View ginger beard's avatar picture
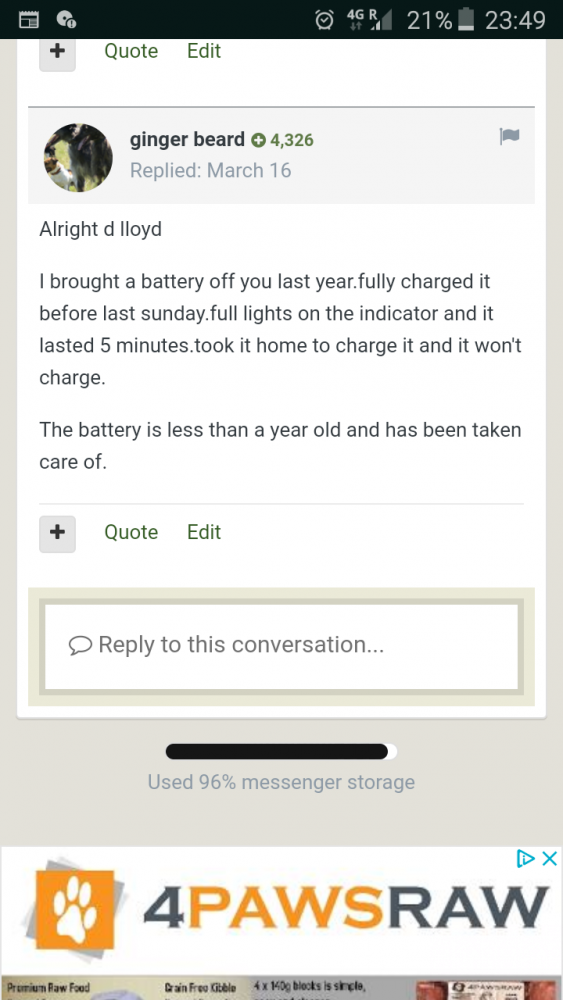Image resolution: width=563 pixels, height=1000 pixels. click(78, 158)
